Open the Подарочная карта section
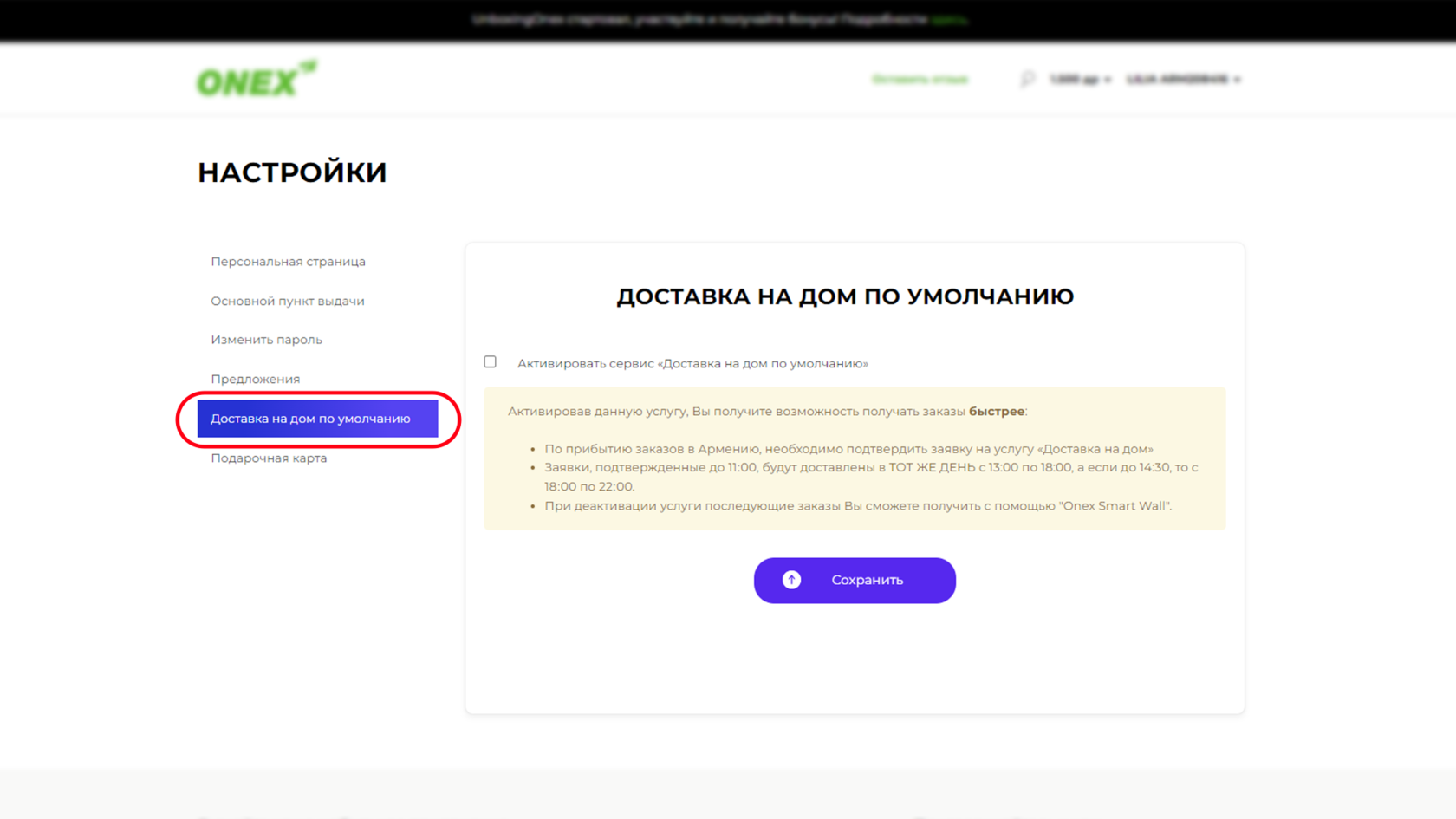This screenshot has height=819, width=1456. point(269,458)
